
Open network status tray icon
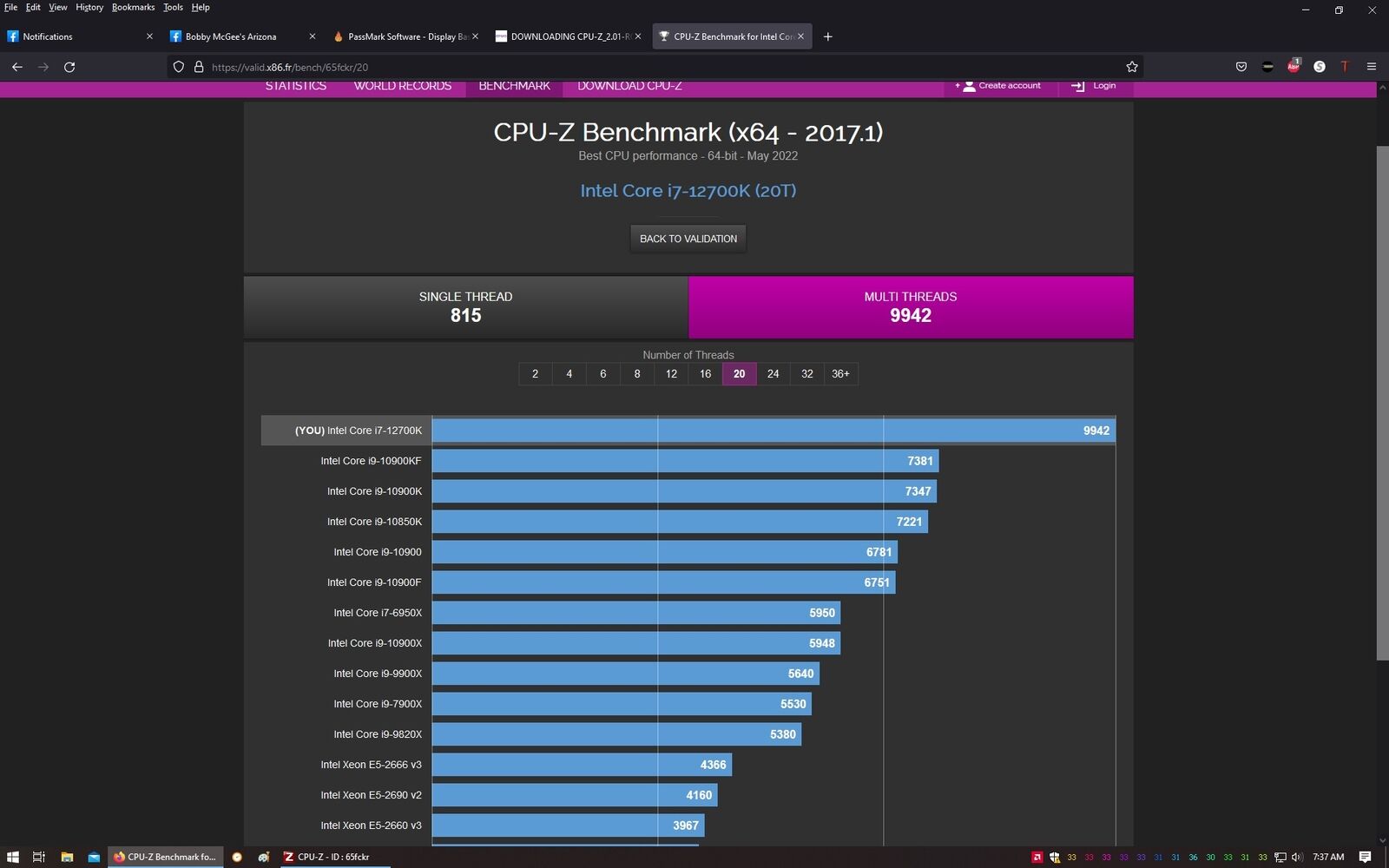[1280, 857]
